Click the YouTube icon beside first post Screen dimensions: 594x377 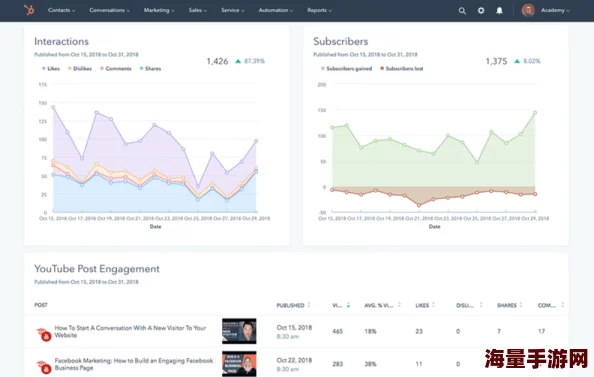pyautogui.click(x=44, y=334)
